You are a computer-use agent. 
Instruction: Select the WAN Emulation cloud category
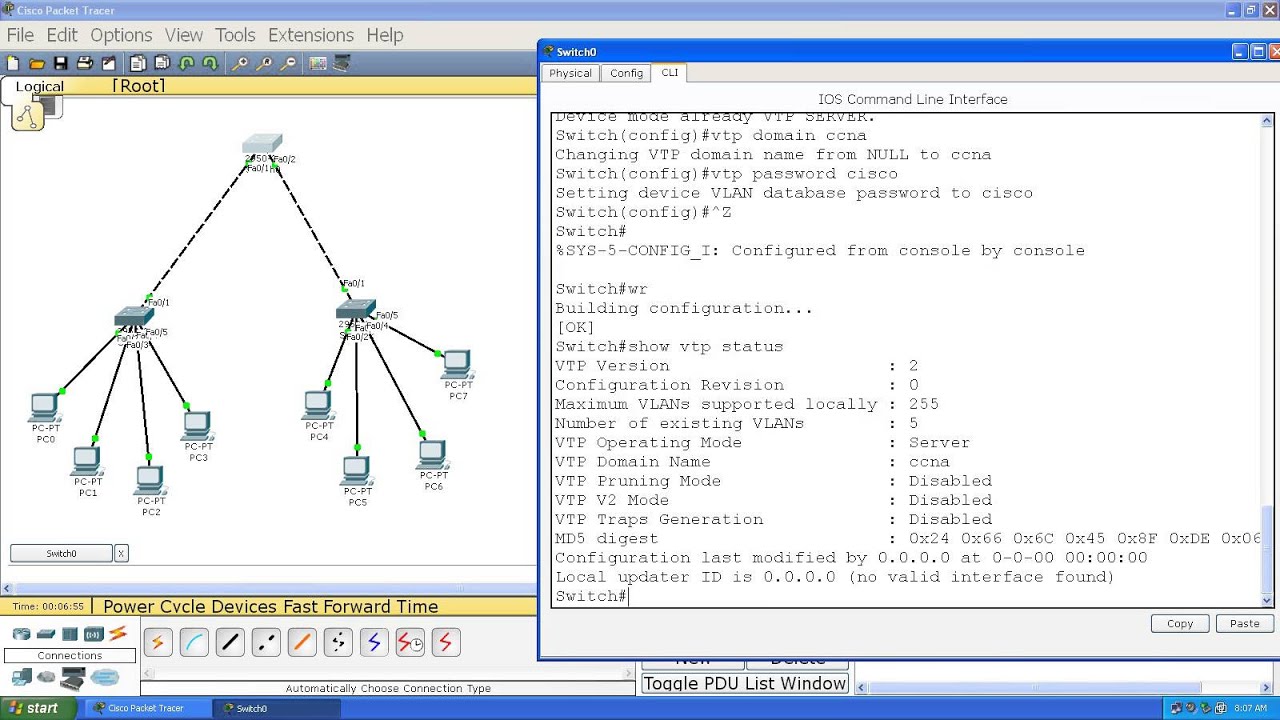click(x=46, y=678)
